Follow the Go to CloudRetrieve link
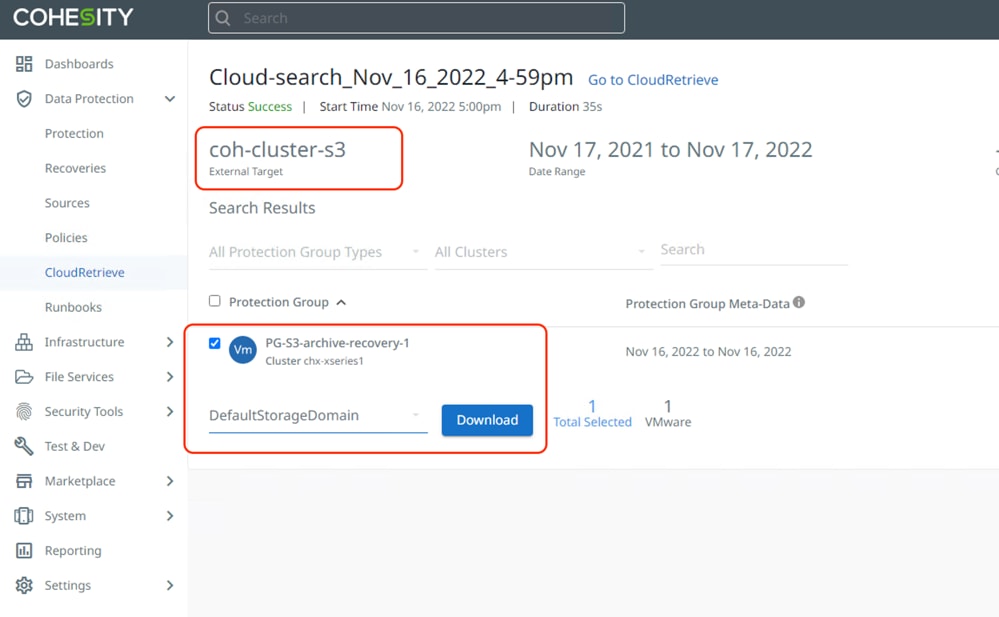This screenshot has width=999, height=617. pos(652,80)
